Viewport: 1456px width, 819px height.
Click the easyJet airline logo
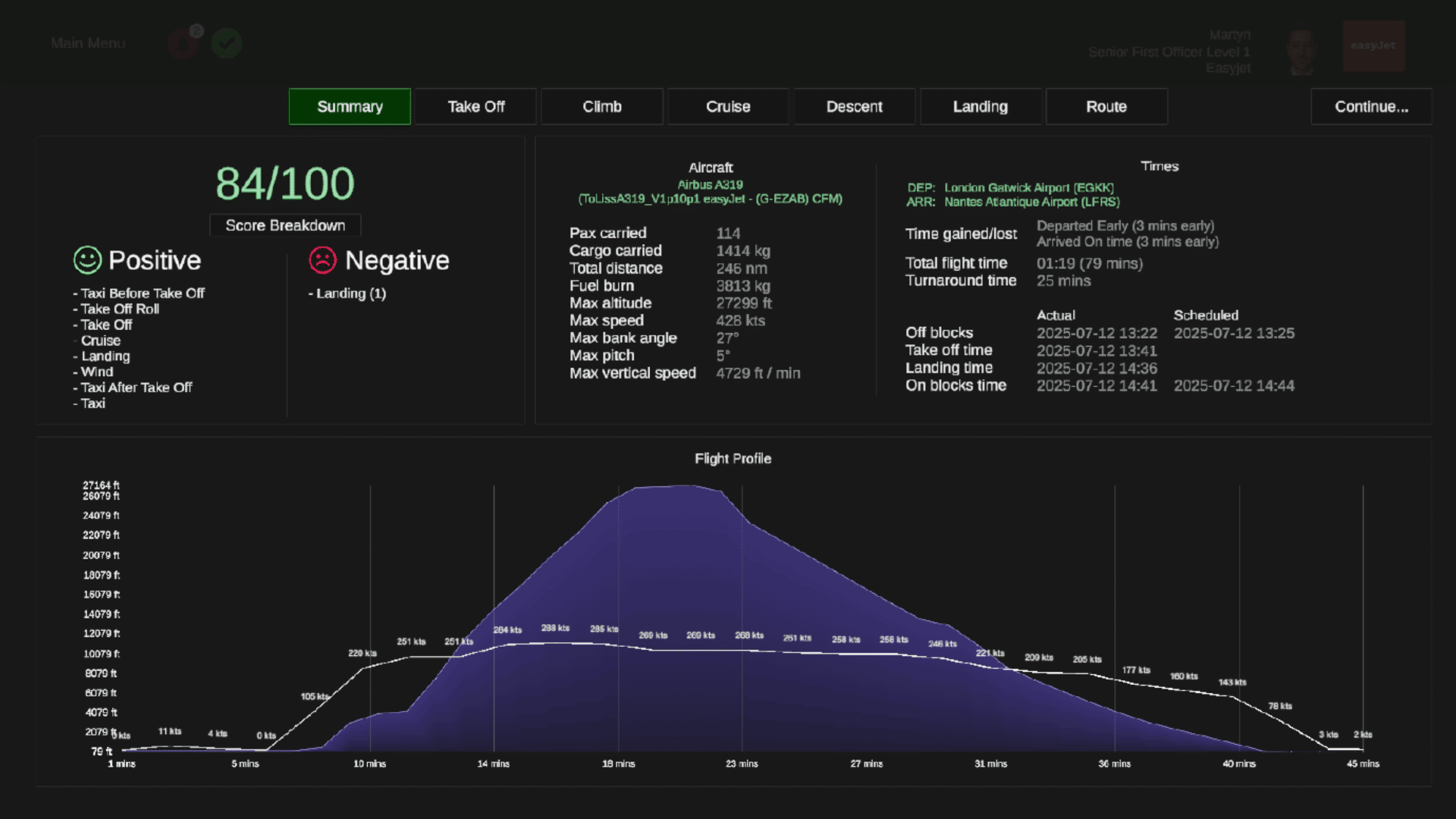click(1373, 46)
